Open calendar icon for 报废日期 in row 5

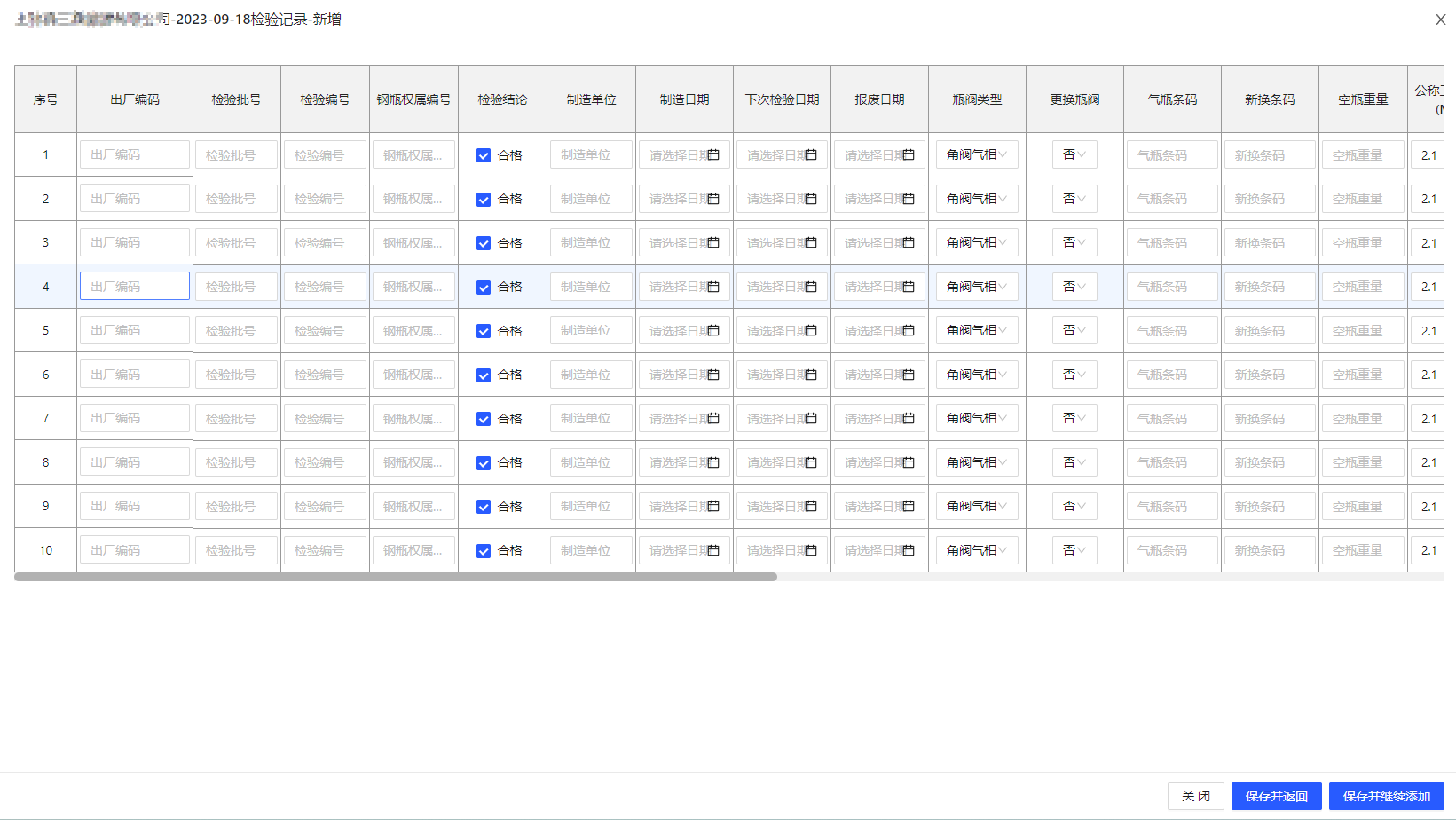click(909, 330)
